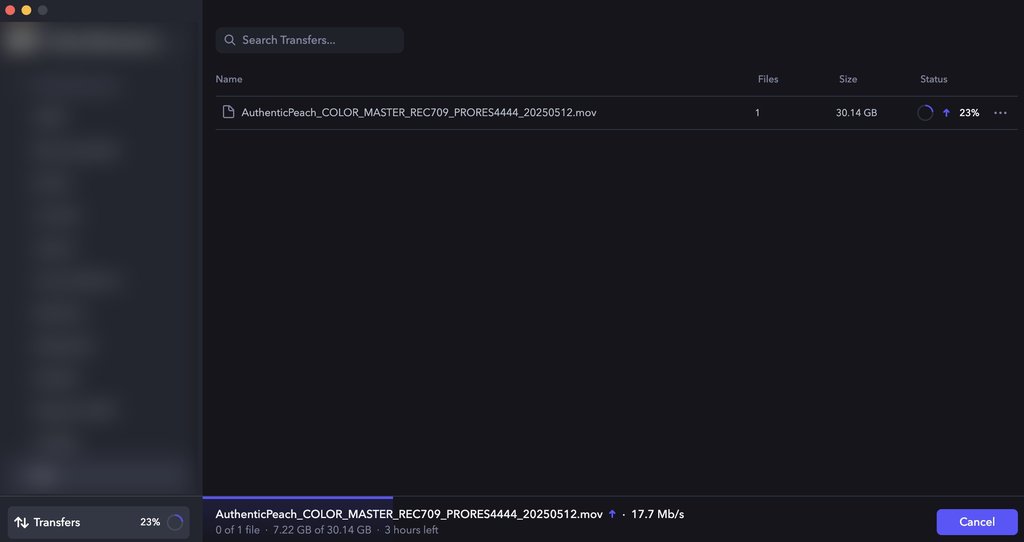Click the magnifier icon in search bar
This screenshot has width=1024, height=542.
pos(230,40)
